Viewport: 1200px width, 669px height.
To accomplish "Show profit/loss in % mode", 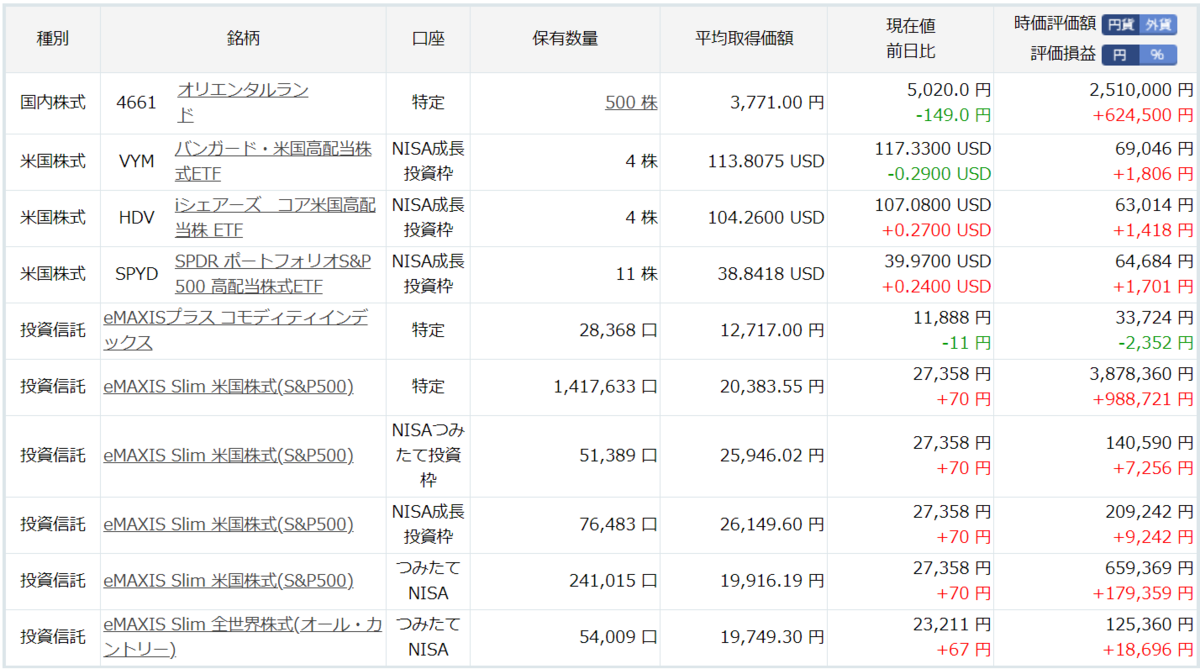I will [1158, 54].
